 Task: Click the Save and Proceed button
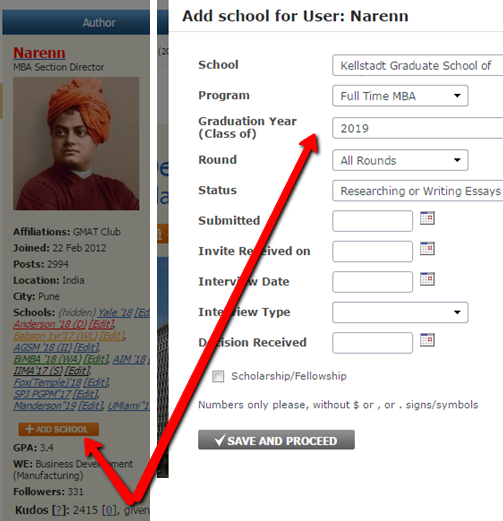[276, 440]
